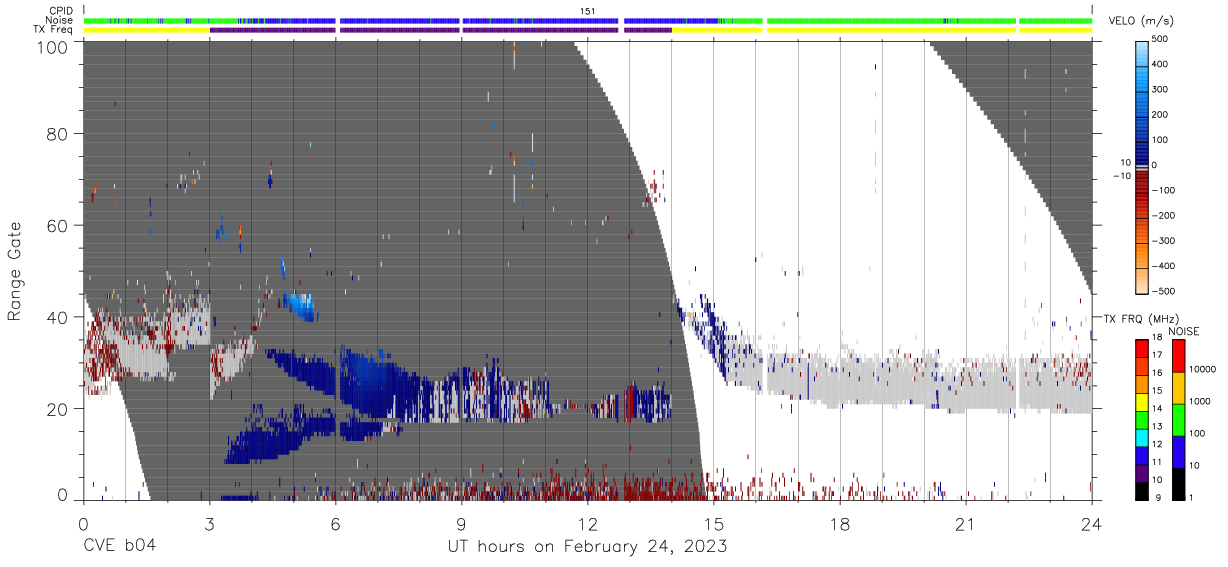The image size is (1228, 567).
Task: Click the y-axis tick label '100'
Action: [53, 46]
